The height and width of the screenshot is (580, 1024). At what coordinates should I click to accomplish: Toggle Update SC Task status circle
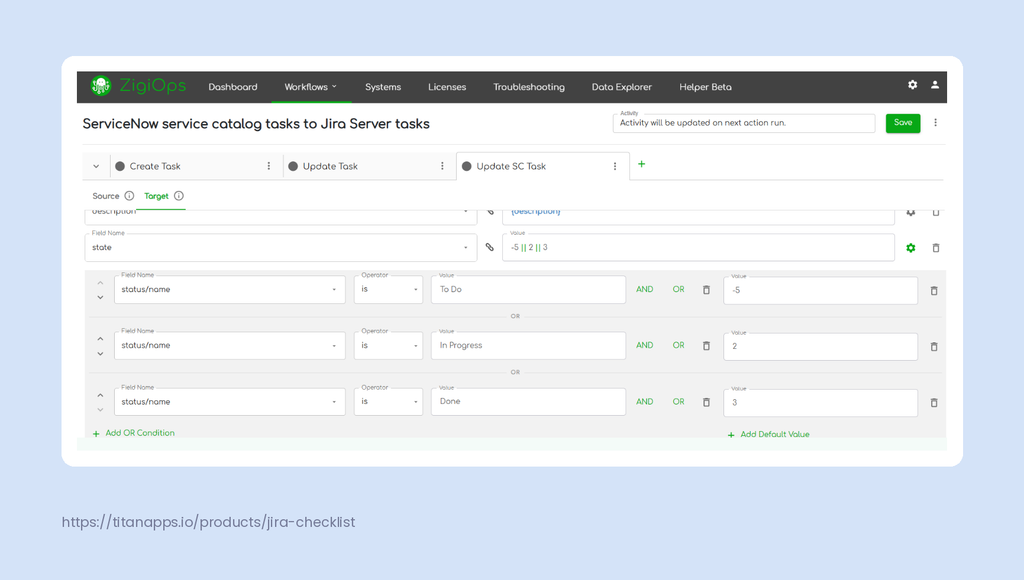(466, 166)
